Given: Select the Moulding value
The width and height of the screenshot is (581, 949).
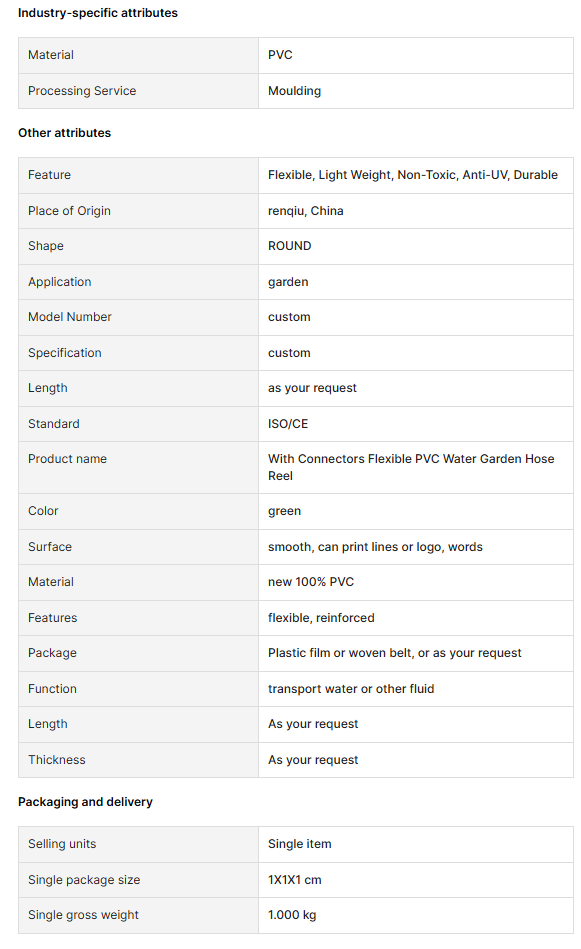Looking at the screenshot, I should click(294, 91).
